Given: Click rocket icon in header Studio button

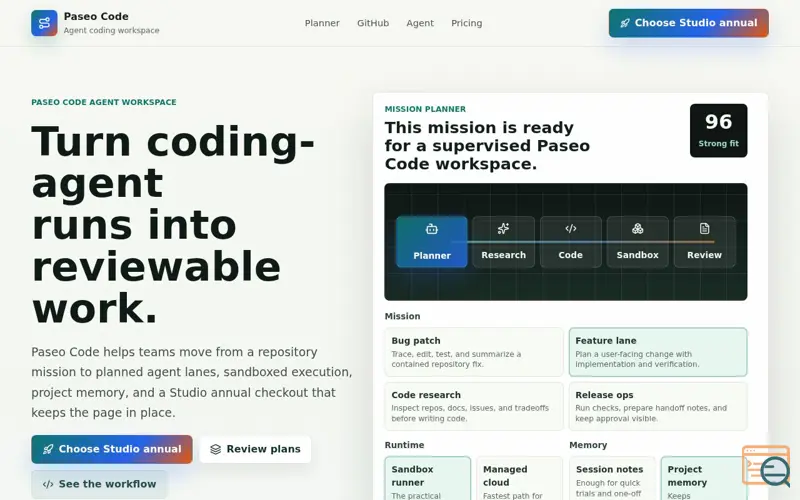Looking at the screenshot, I should [624, 23].
